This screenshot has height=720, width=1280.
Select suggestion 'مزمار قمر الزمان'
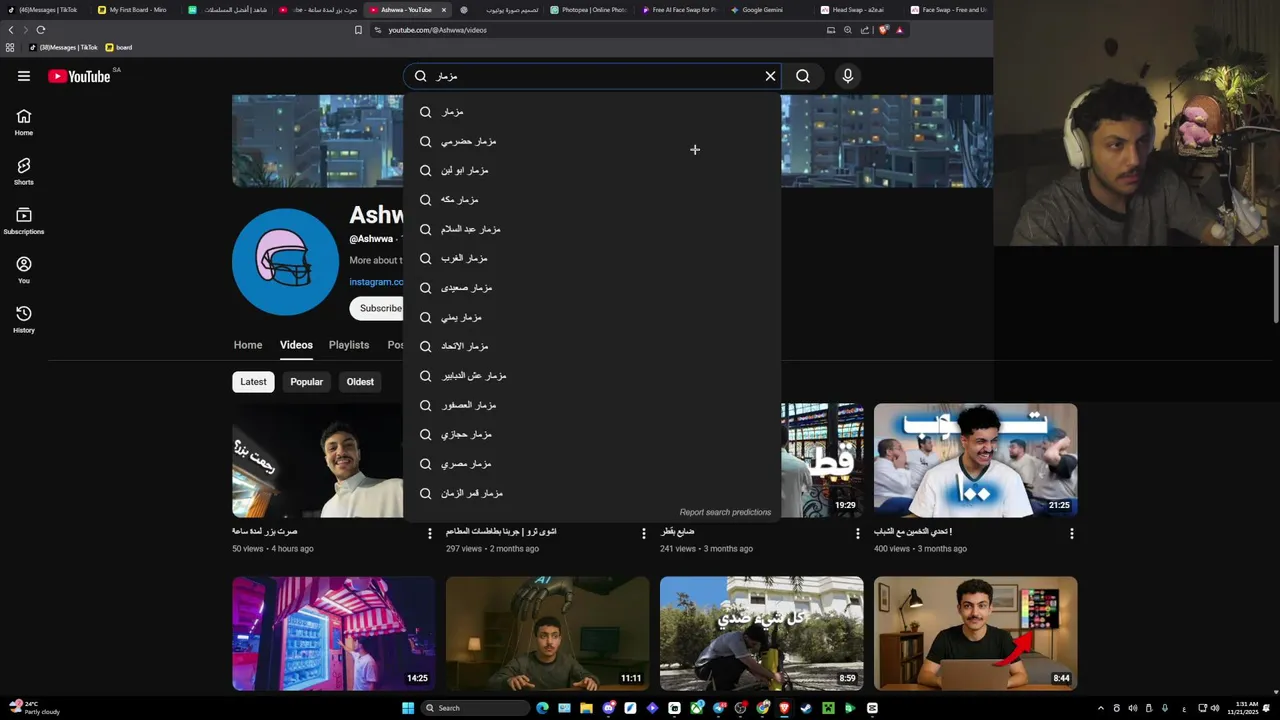tap(592, 493)
